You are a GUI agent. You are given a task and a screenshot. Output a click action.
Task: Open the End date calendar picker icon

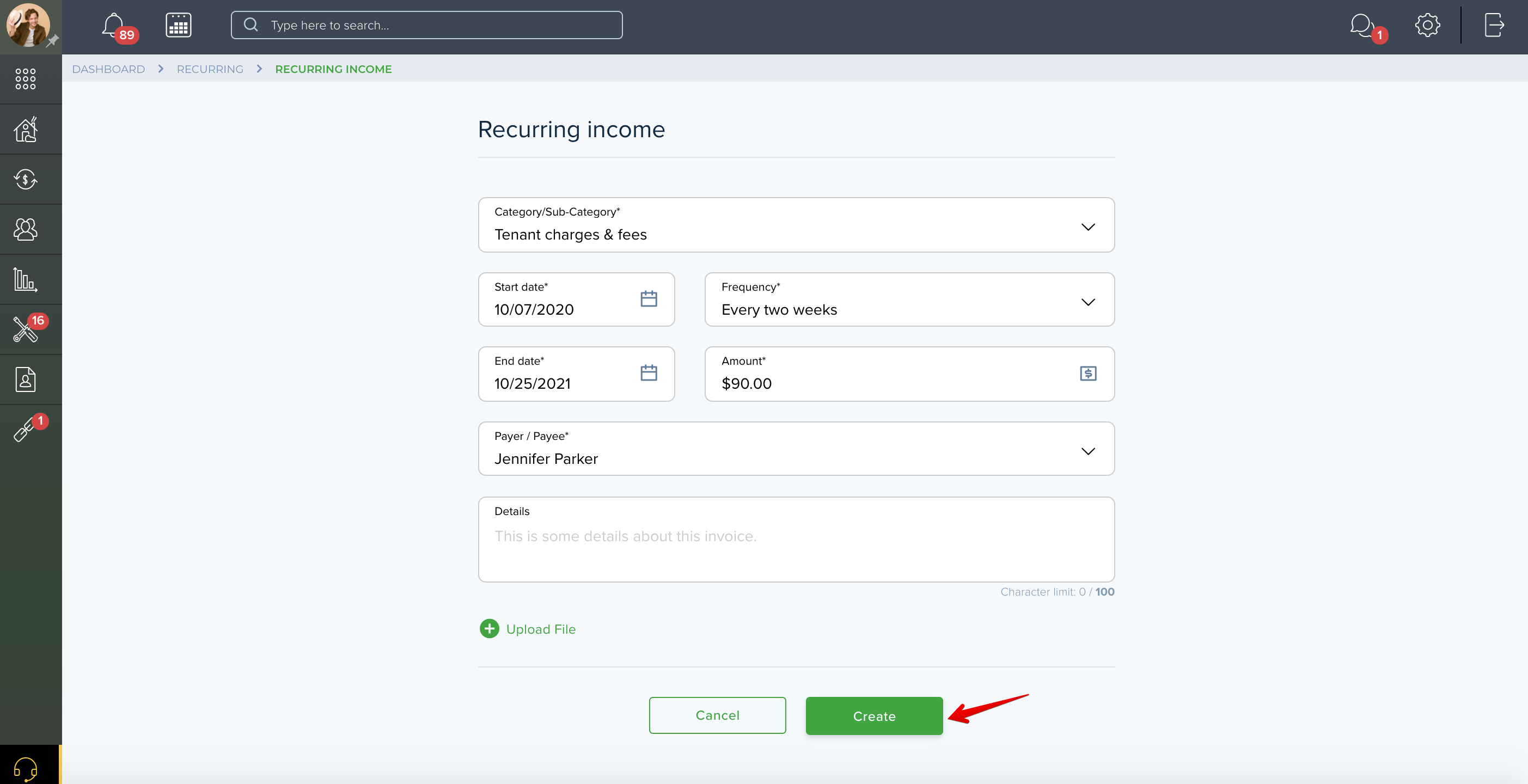(649, 372)
